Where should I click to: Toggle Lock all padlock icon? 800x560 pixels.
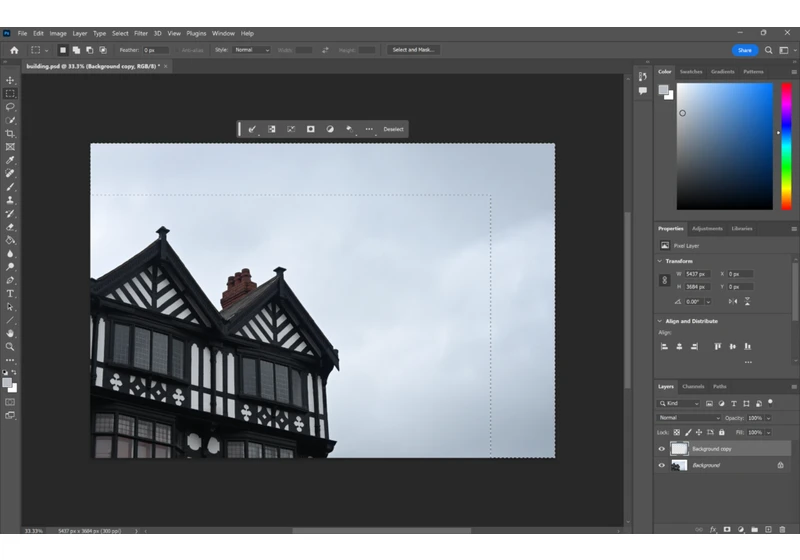721,432
